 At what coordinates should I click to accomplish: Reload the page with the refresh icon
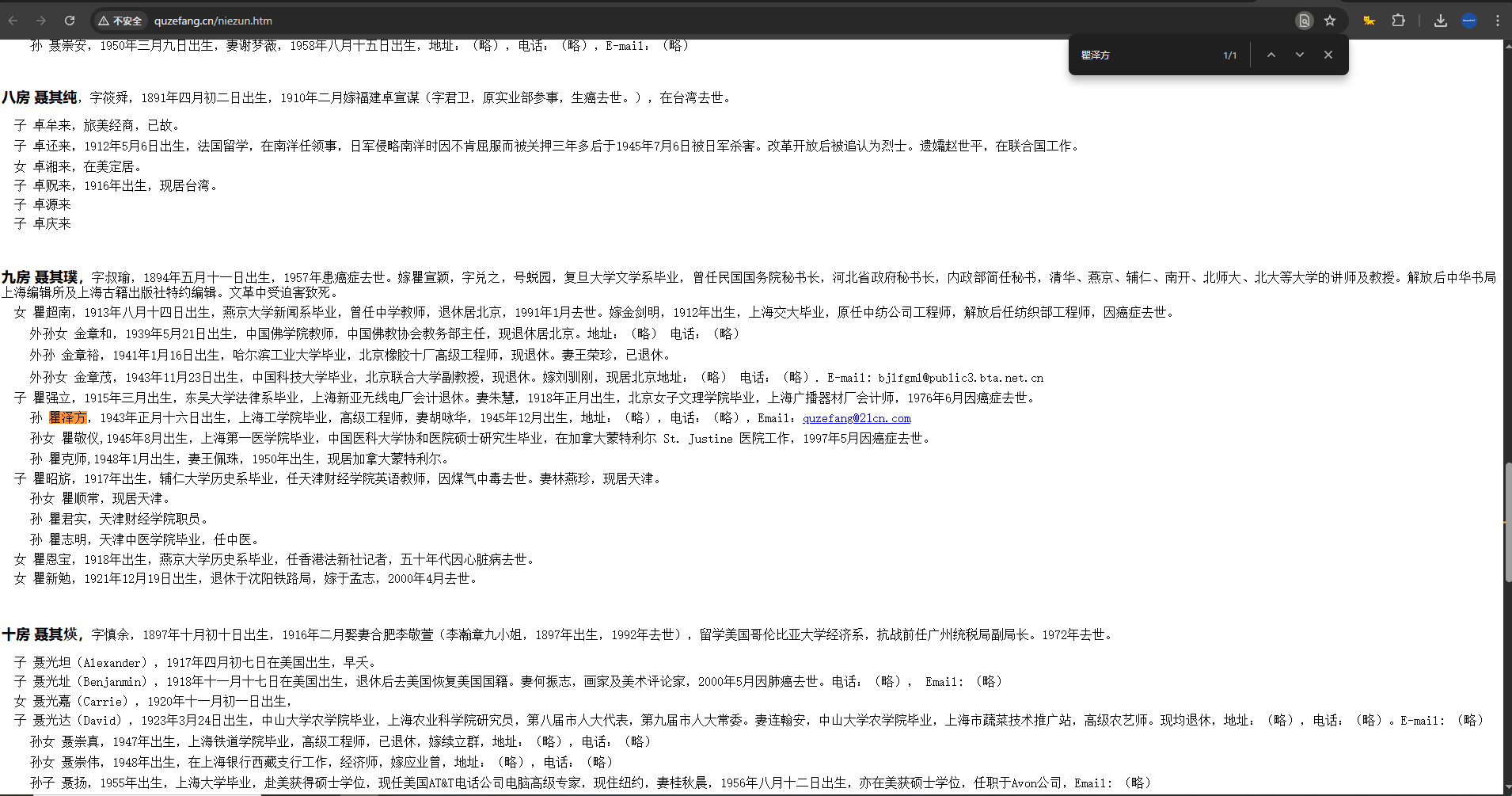click(x=70, y=21)
